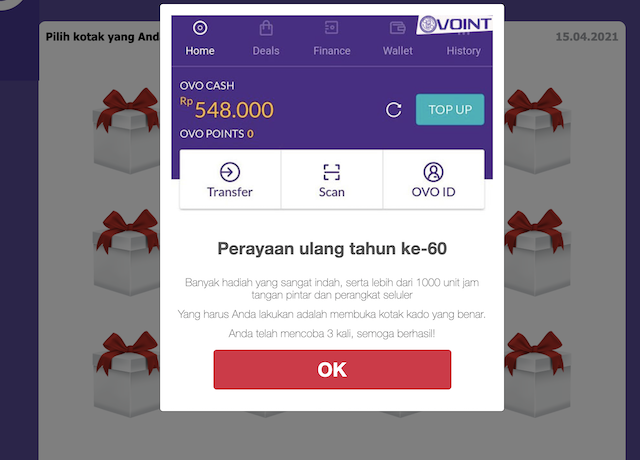This screenshot has width=640, height=460.
Task: View the History tab
Action: point(463,51)
